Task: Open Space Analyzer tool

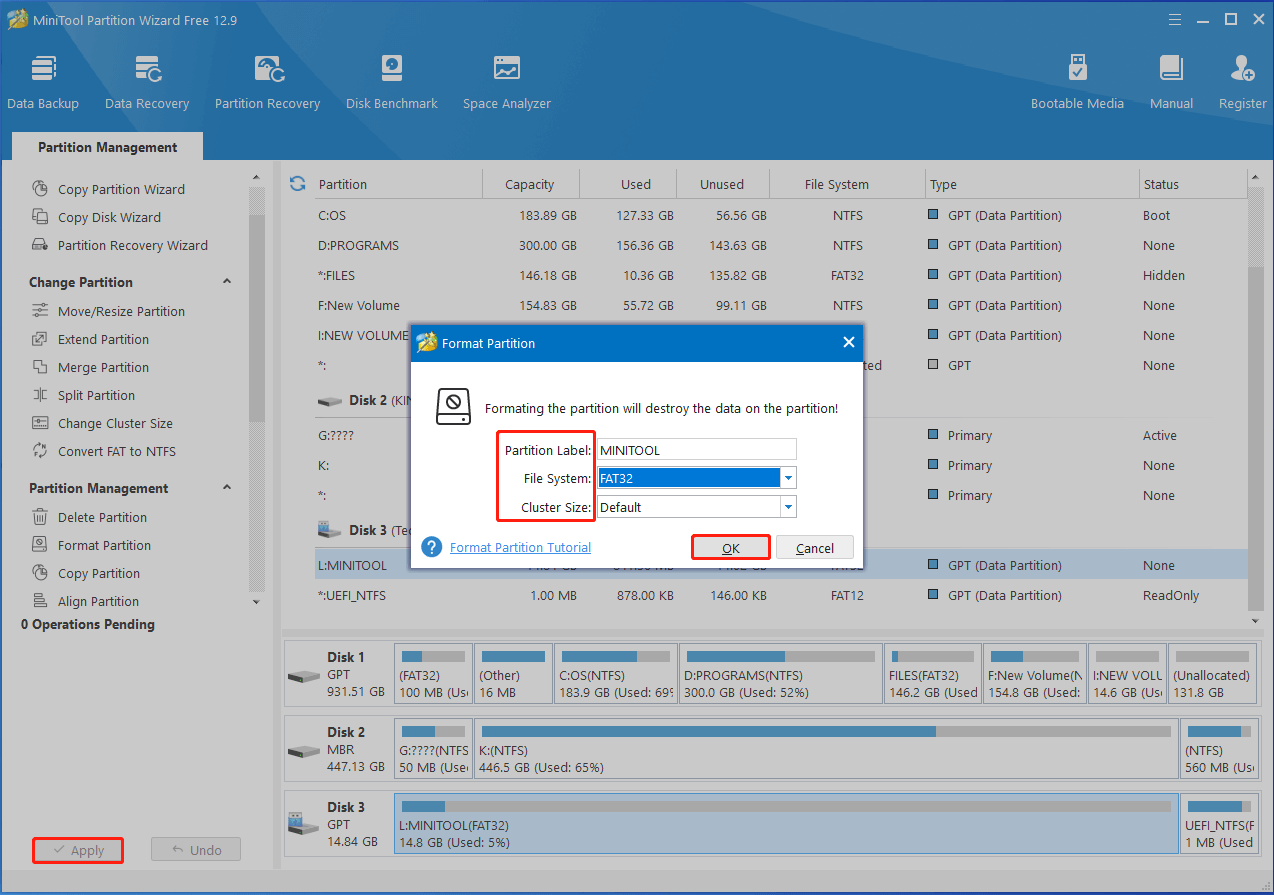Action: point(507,82)
